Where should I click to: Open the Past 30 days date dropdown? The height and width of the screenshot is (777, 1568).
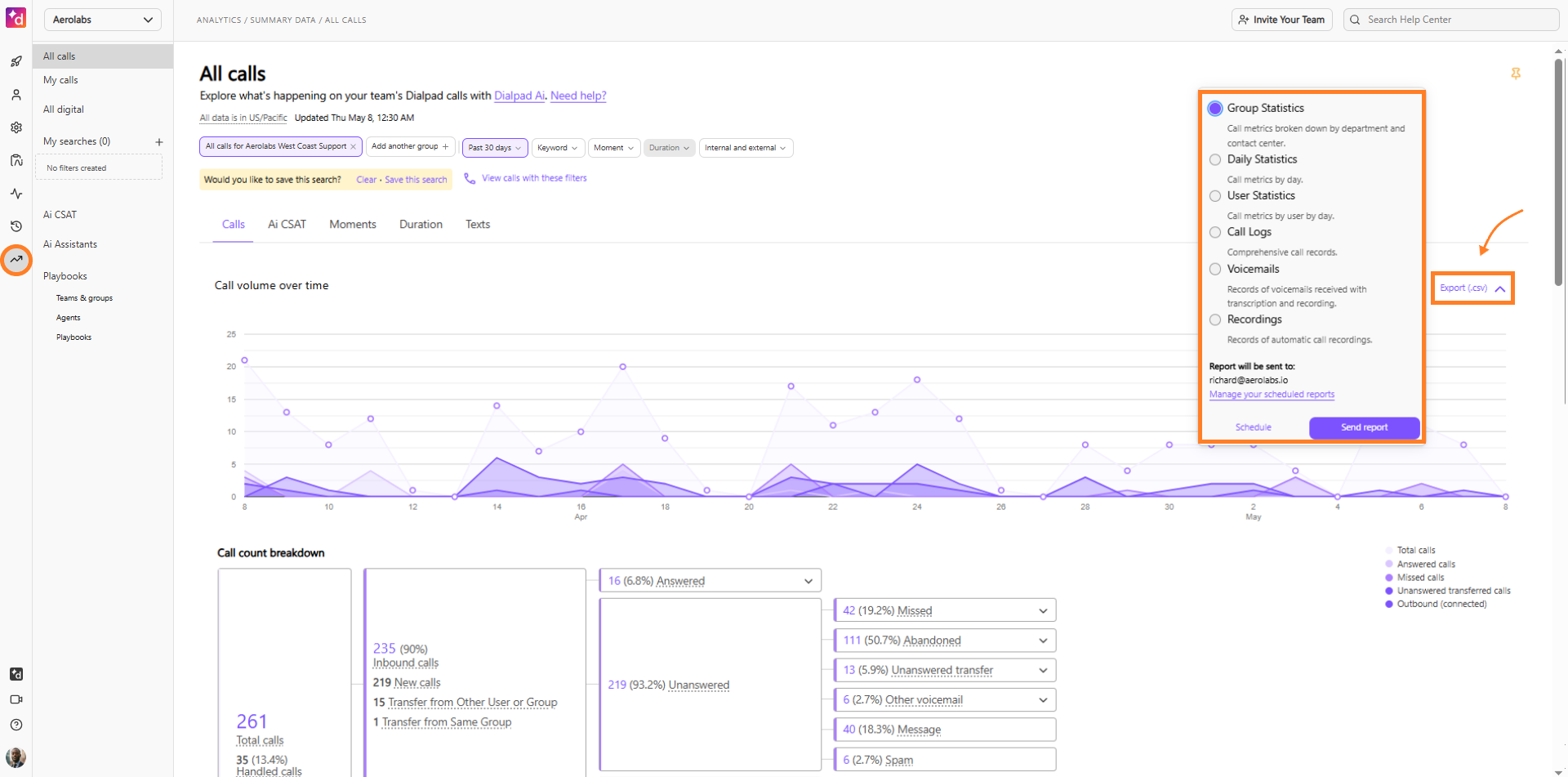[495, 148]
